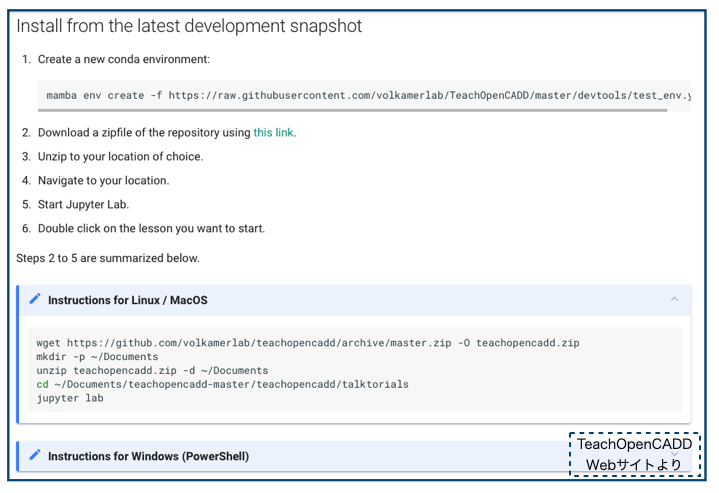
Task: Collapse the Linux / MacOS instructions chevron
Action: pos(674,299)
